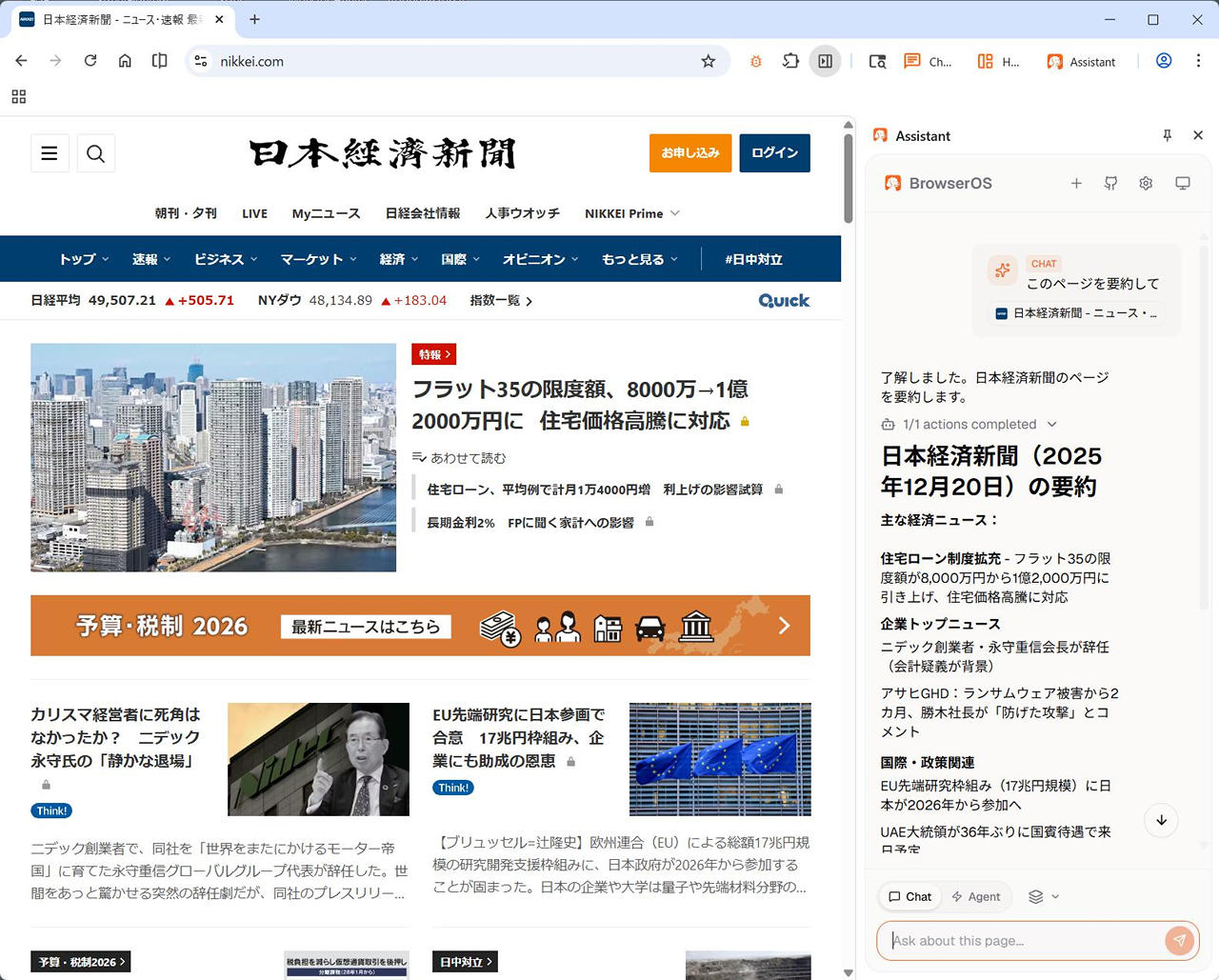Start a new chat with plus icon
This screenshot has width=1219, height=980.
point(1076,183)
